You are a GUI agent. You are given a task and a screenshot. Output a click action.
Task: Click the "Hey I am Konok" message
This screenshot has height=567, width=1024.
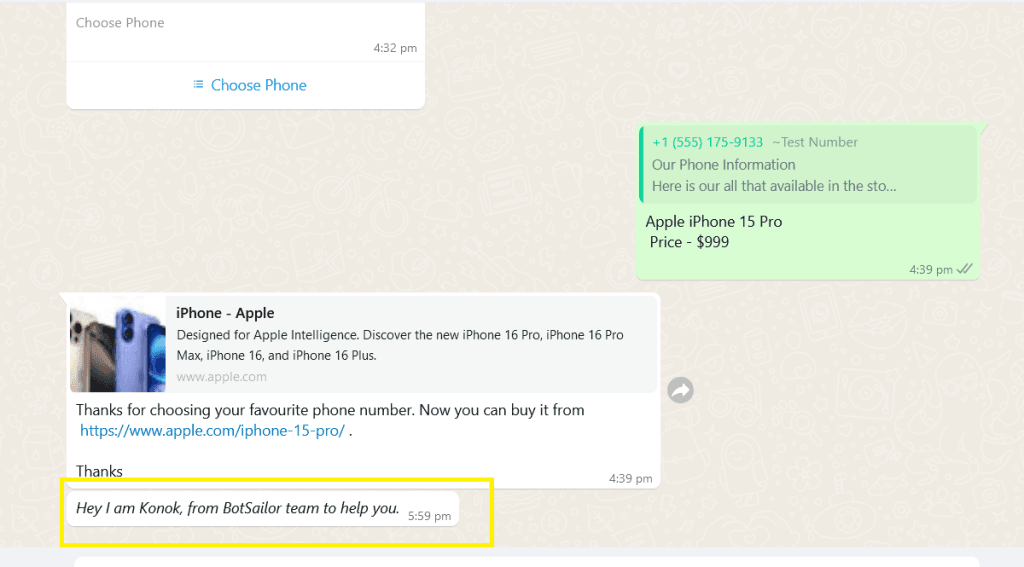pos(237,508)
